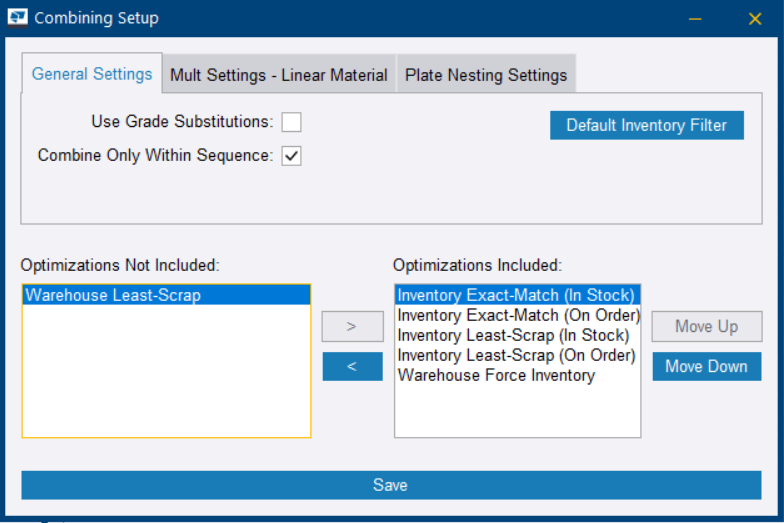
Task: Click the Combining Setup app icon in title bar
Action: coord(17,18)
